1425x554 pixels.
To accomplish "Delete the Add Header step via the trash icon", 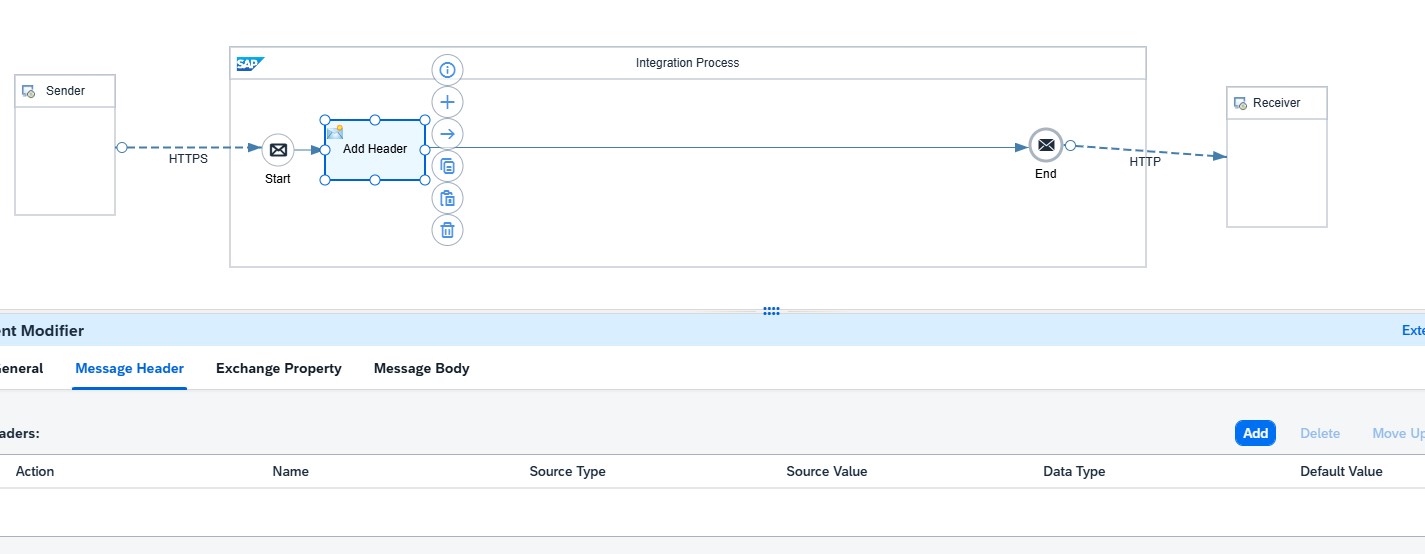I will coord(447,230).
